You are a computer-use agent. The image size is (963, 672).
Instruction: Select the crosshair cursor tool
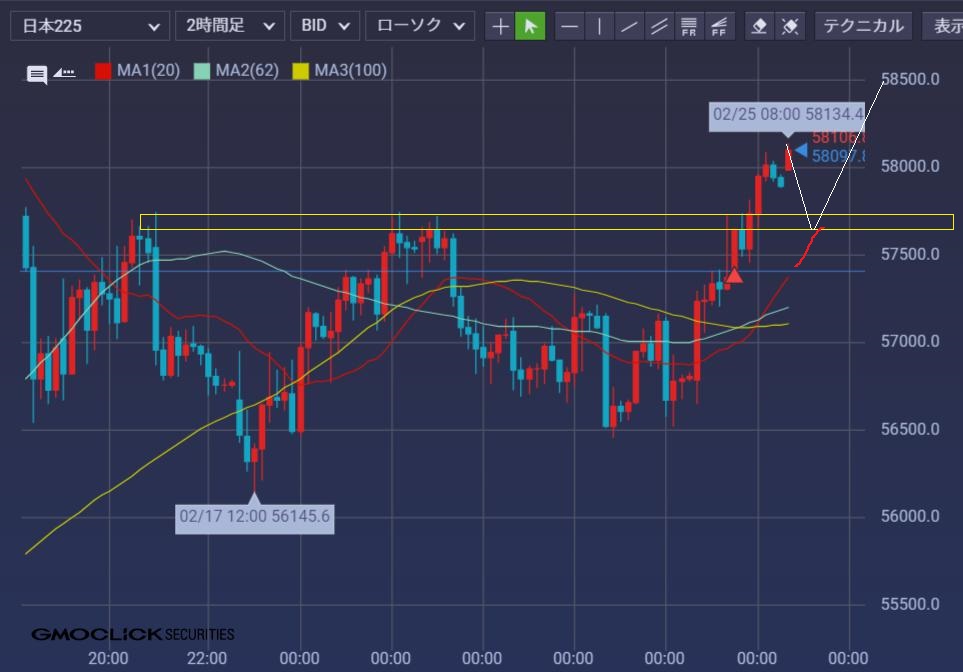pos(500,26)
